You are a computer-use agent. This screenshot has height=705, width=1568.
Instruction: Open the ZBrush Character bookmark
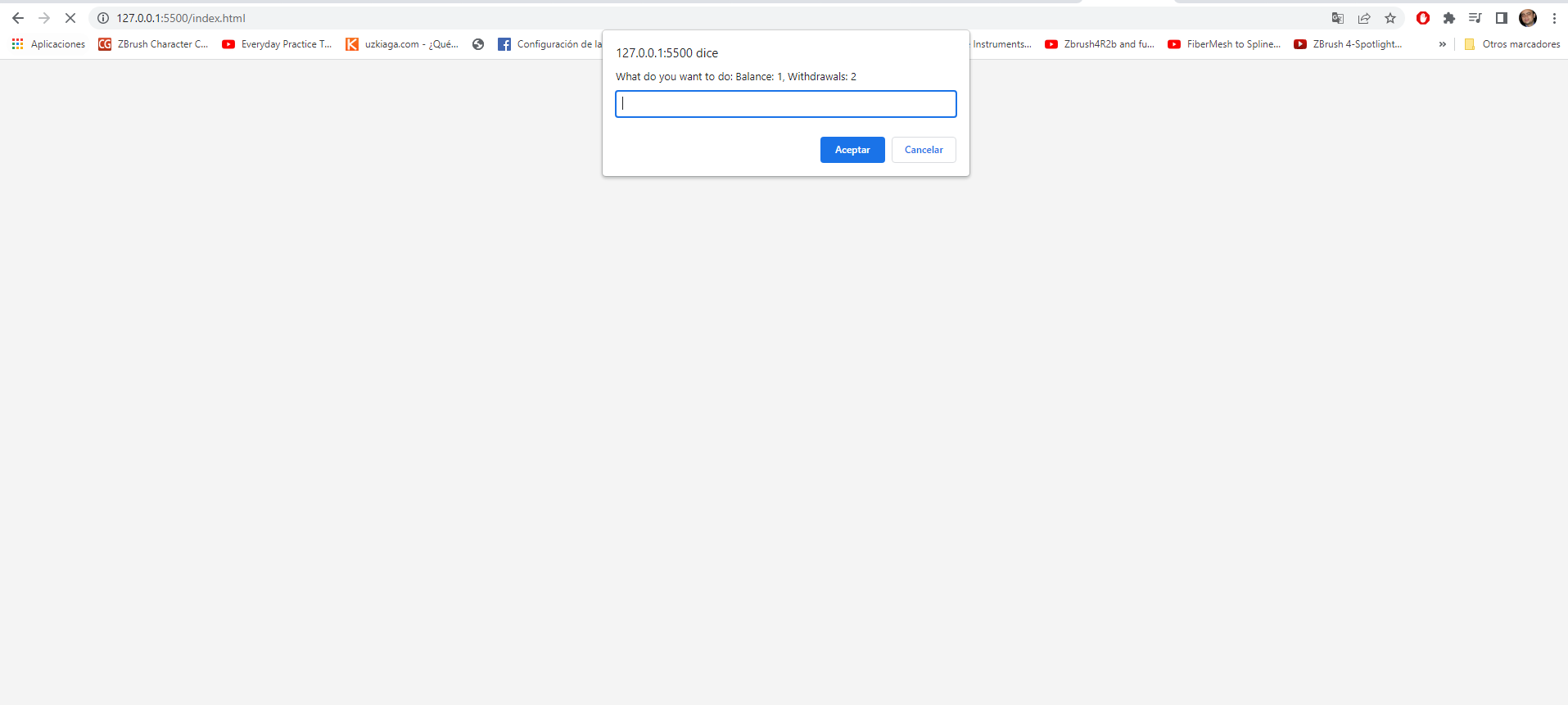coord(154,44)
